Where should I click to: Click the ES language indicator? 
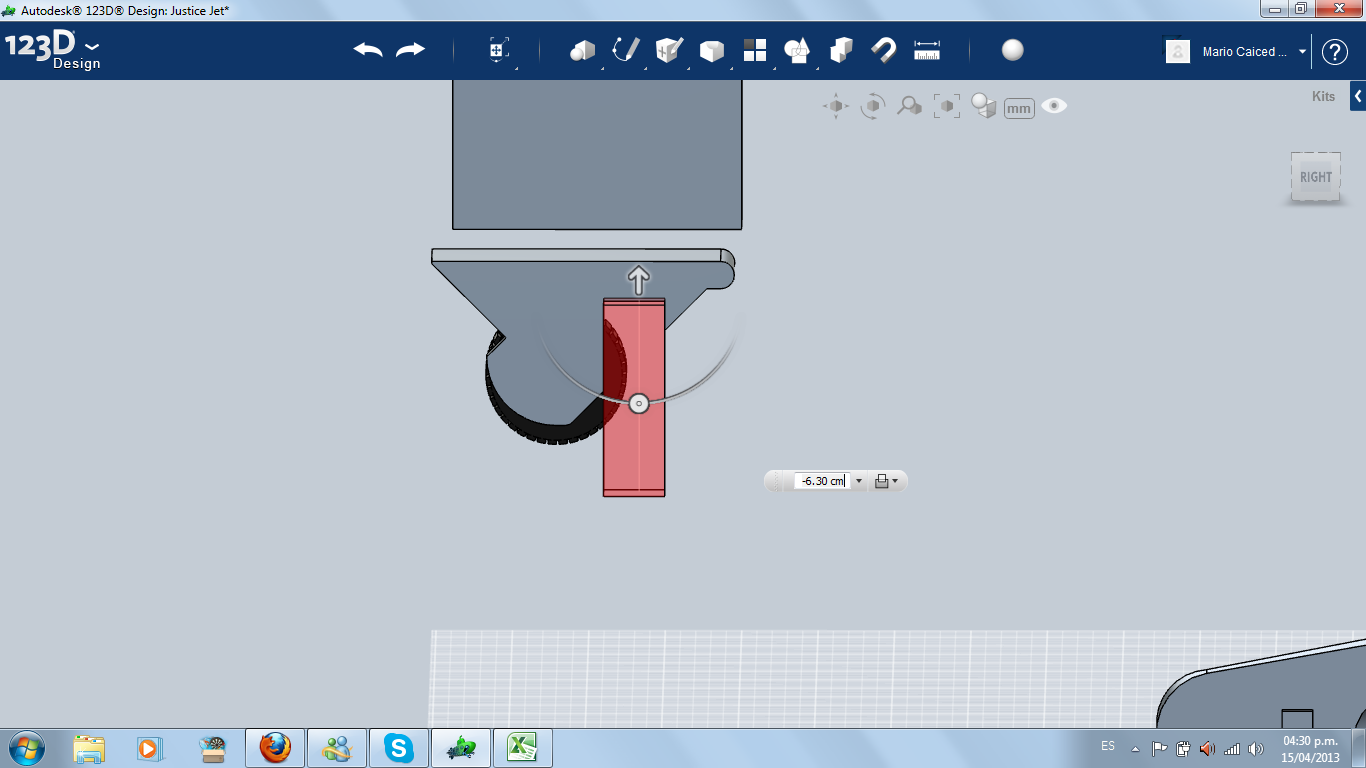click(1108, 746)
